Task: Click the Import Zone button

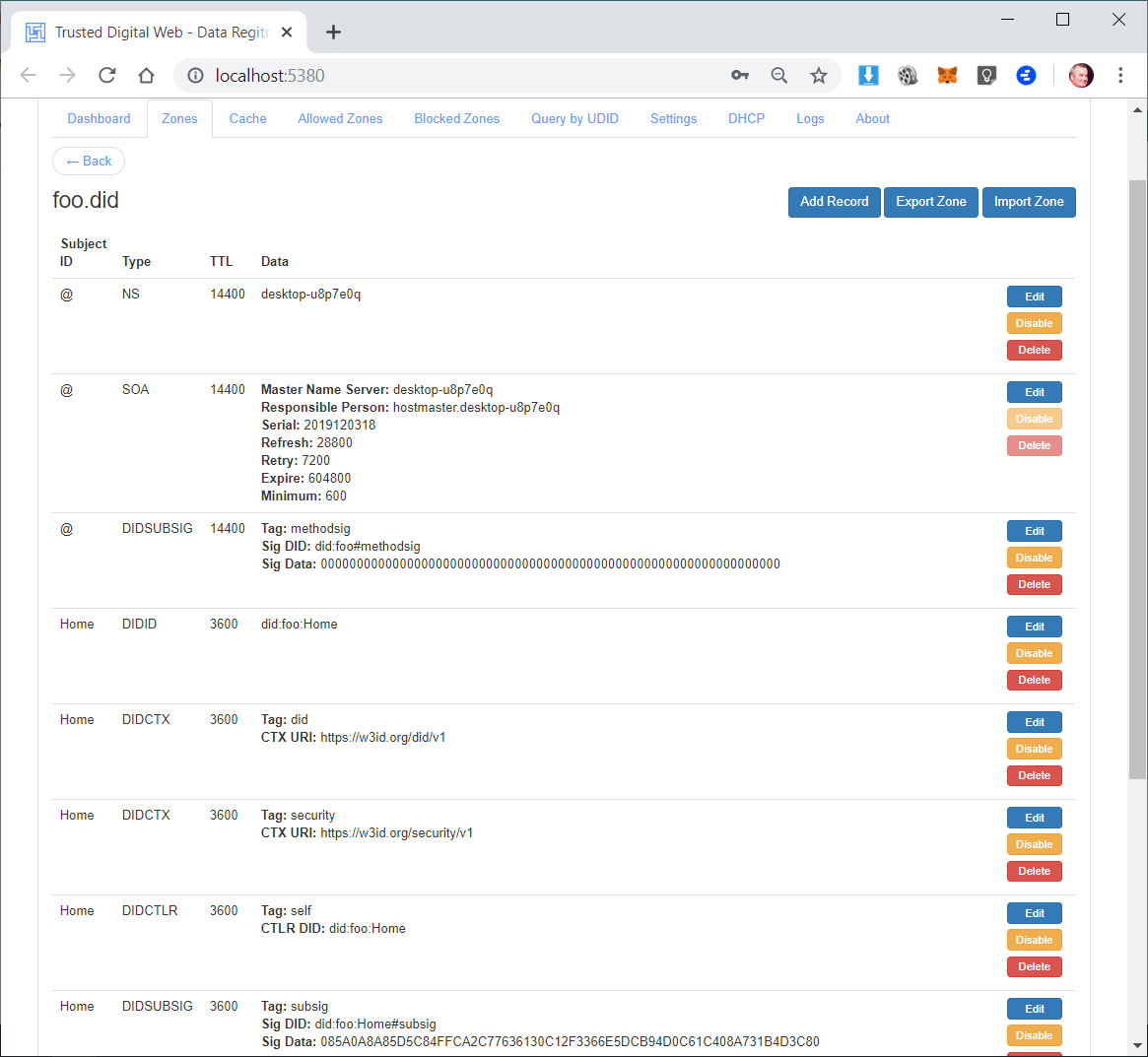Action: (x=1029, y=202)
